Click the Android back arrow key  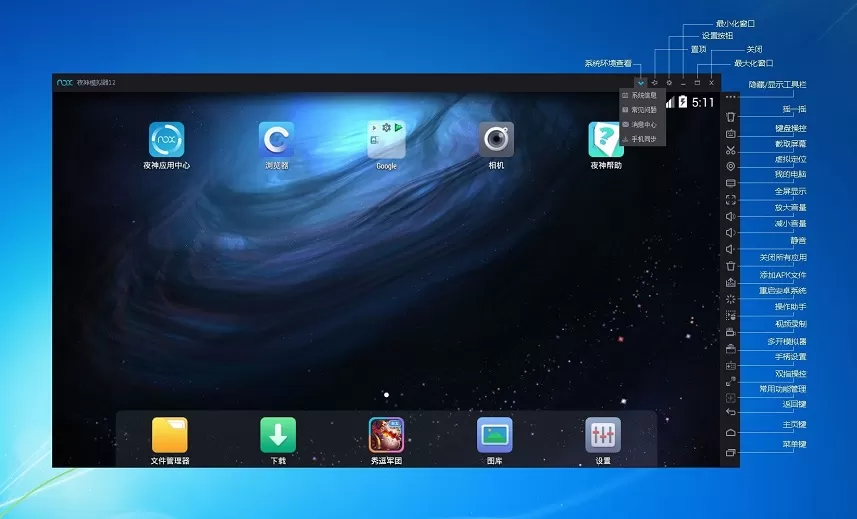[731, 412]
